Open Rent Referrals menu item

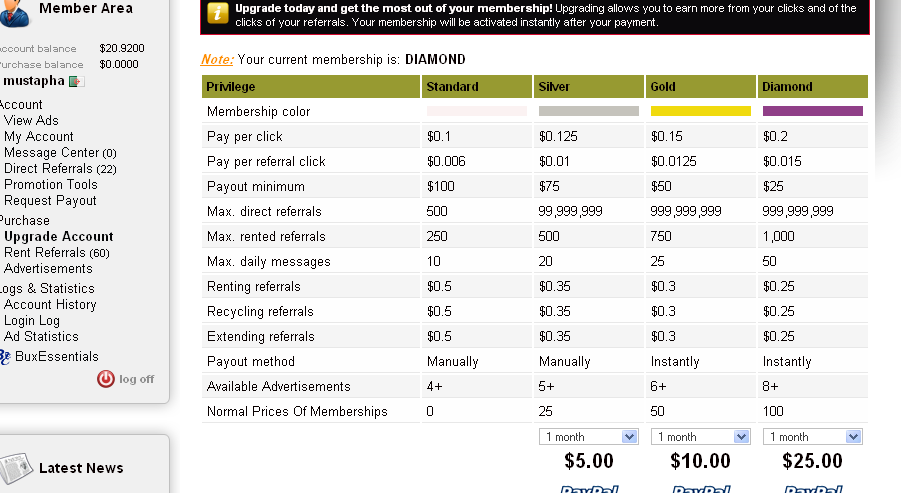tap(56, 253)
